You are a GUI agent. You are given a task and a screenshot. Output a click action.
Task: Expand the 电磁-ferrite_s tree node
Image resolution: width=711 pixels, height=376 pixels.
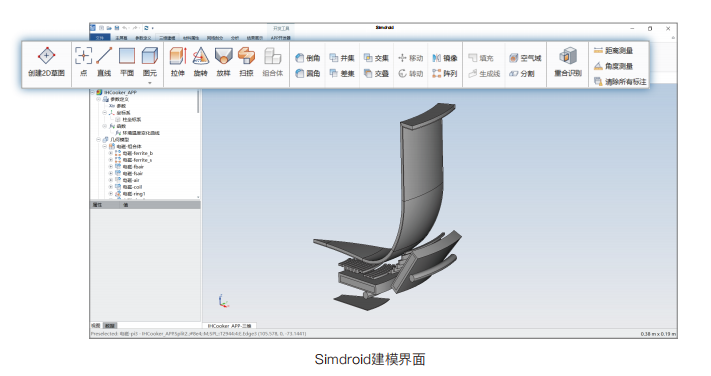(111, 160)
